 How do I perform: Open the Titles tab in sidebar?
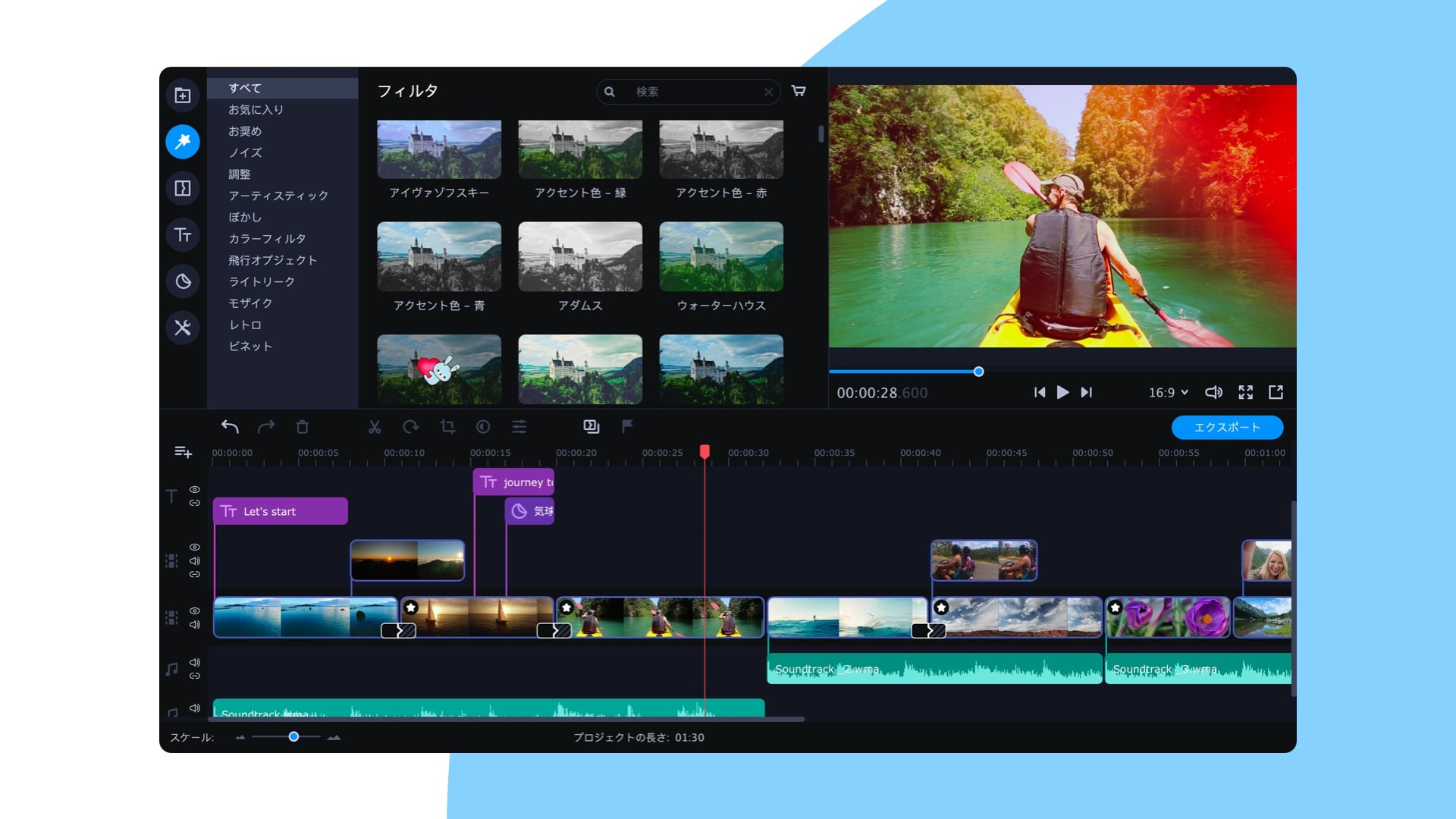tap(183, 235)
